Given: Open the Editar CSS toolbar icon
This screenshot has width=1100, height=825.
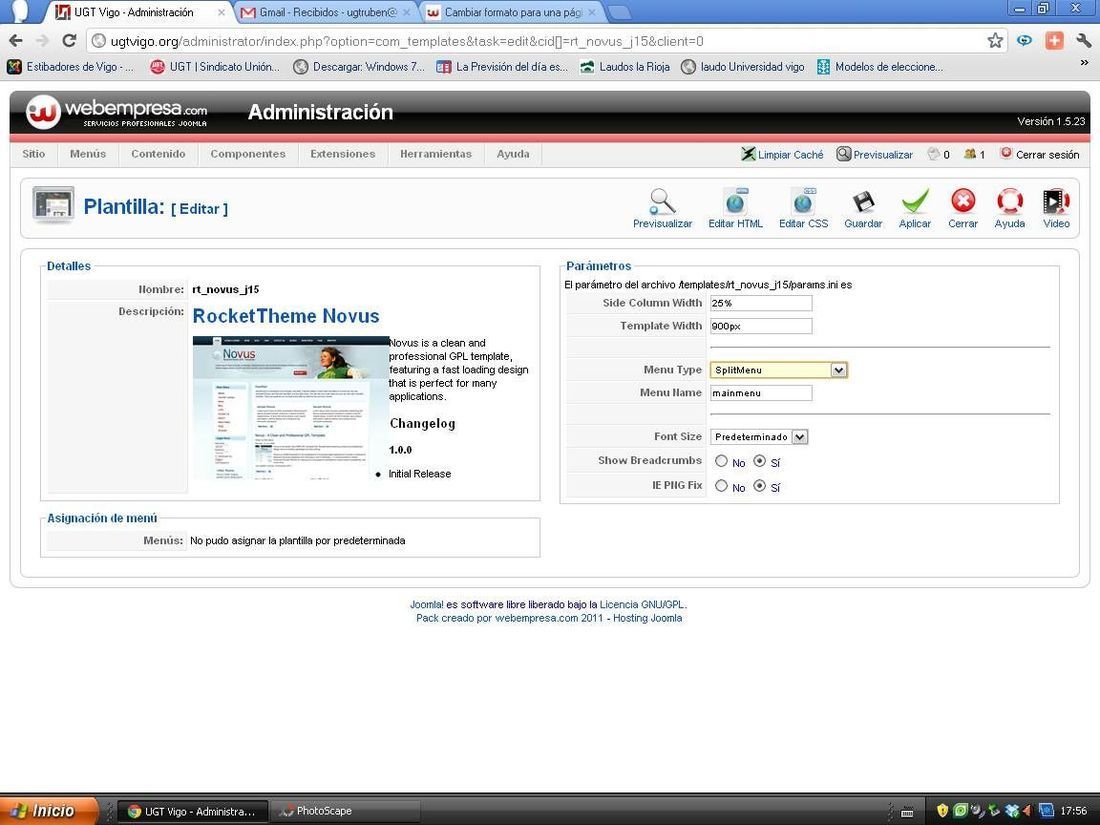Looking at the screenshot, I should (x=803, y=202).
